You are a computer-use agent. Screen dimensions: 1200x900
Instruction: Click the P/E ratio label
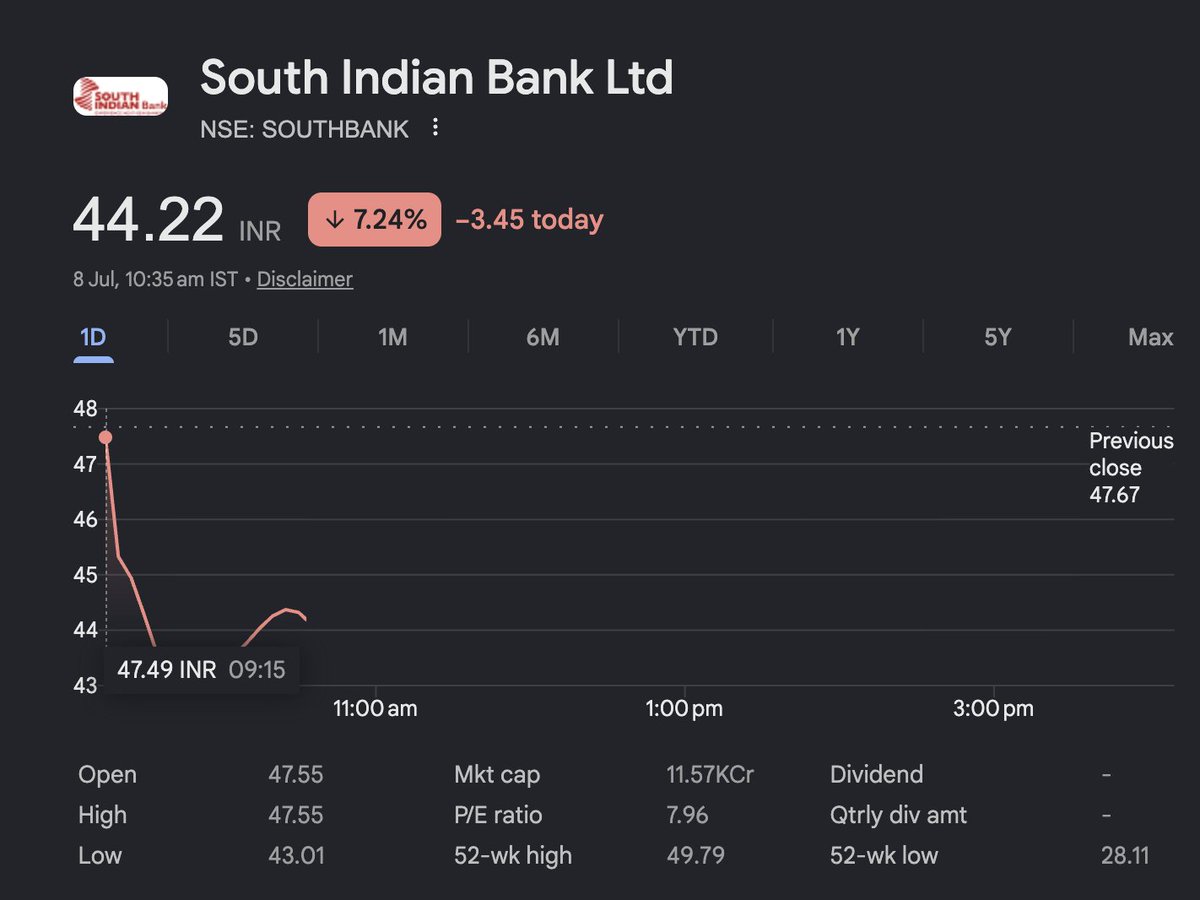[x=498, y=815]
